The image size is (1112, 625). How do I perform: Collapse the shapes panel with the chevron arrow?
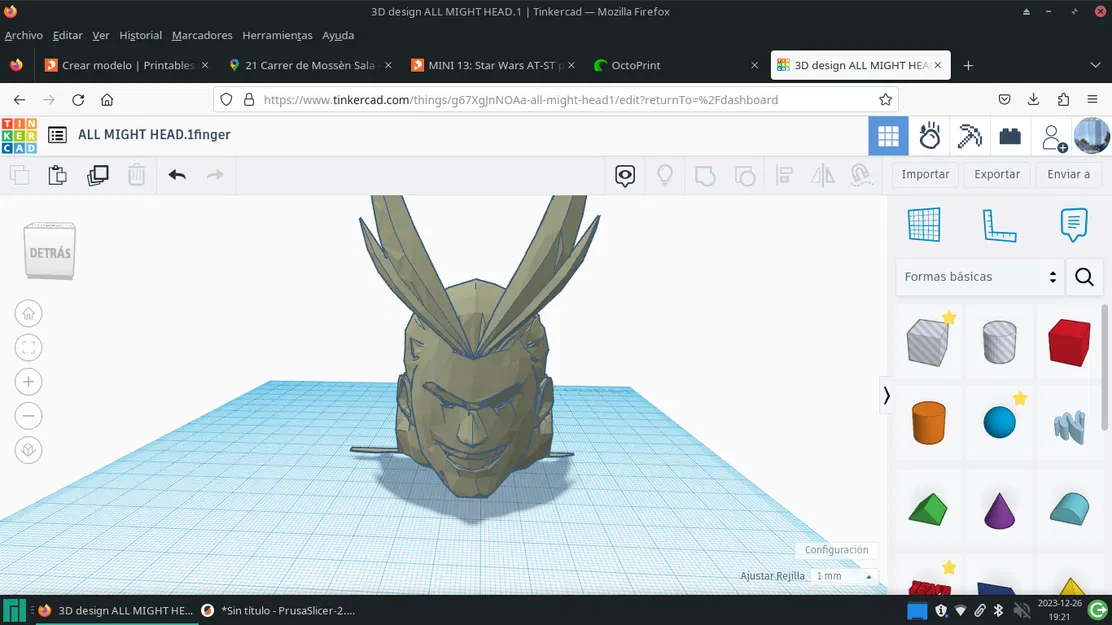tap(886, 395)
